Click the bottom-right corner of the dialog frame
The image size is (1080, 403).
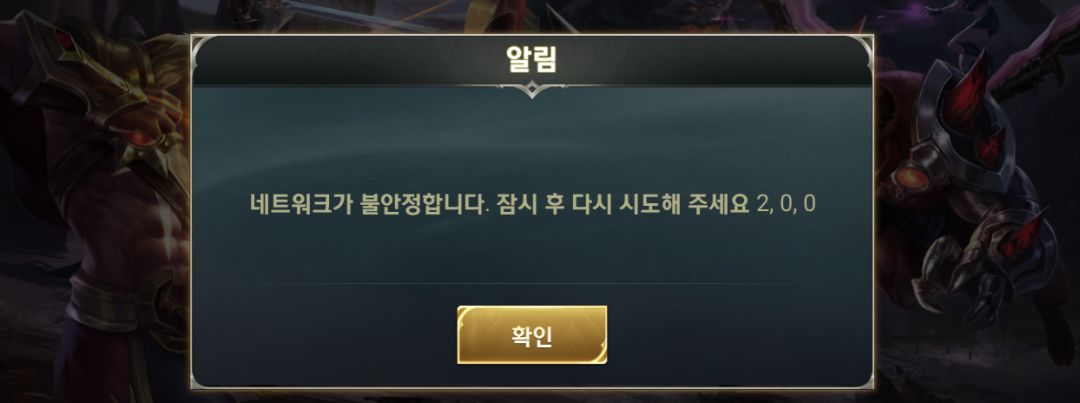[864, 380]
